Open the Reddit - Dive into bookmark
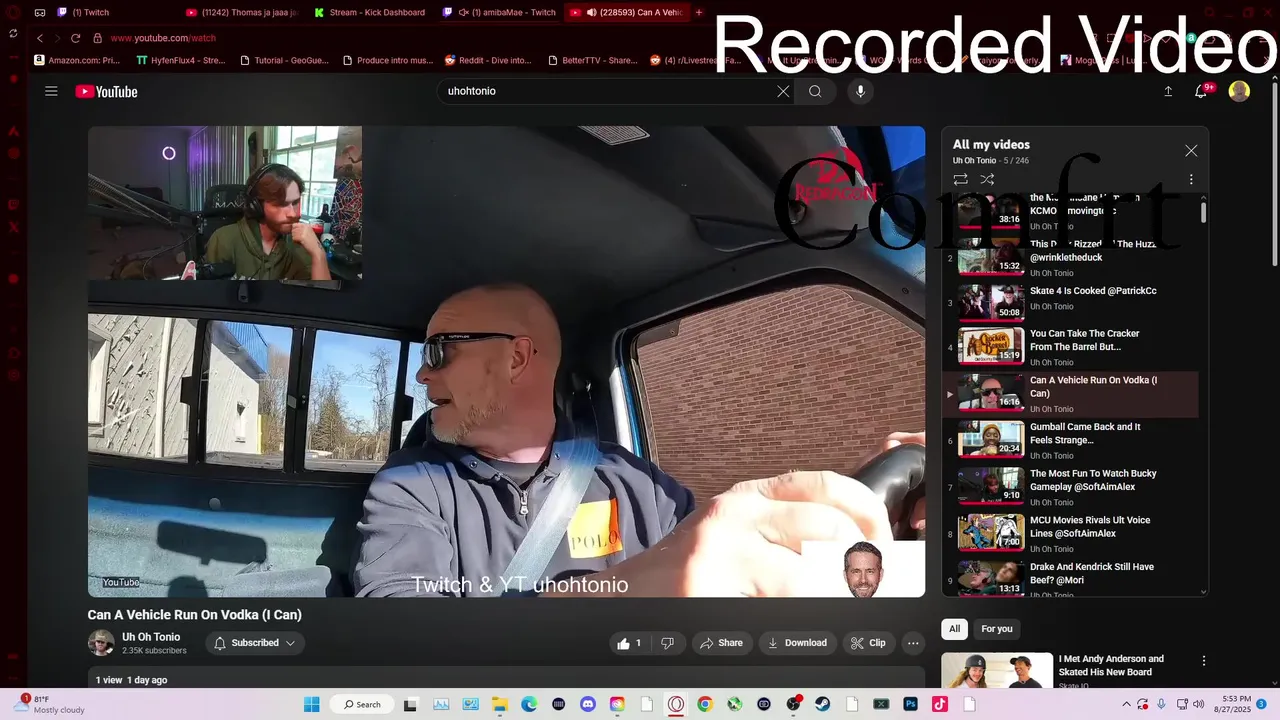This screenshot has height=720, width=1280. 488,60
